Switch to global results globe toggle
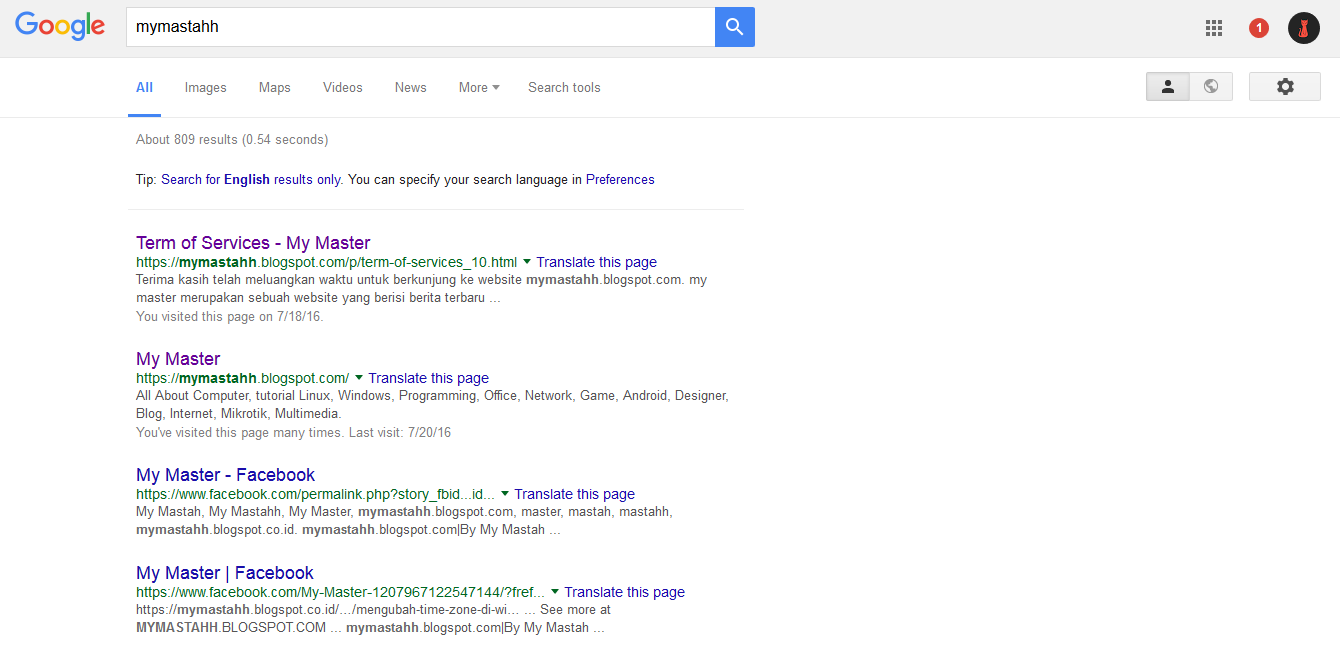Image resolution: width=1340 pixels, height=647 pixels. point(1211,87)
